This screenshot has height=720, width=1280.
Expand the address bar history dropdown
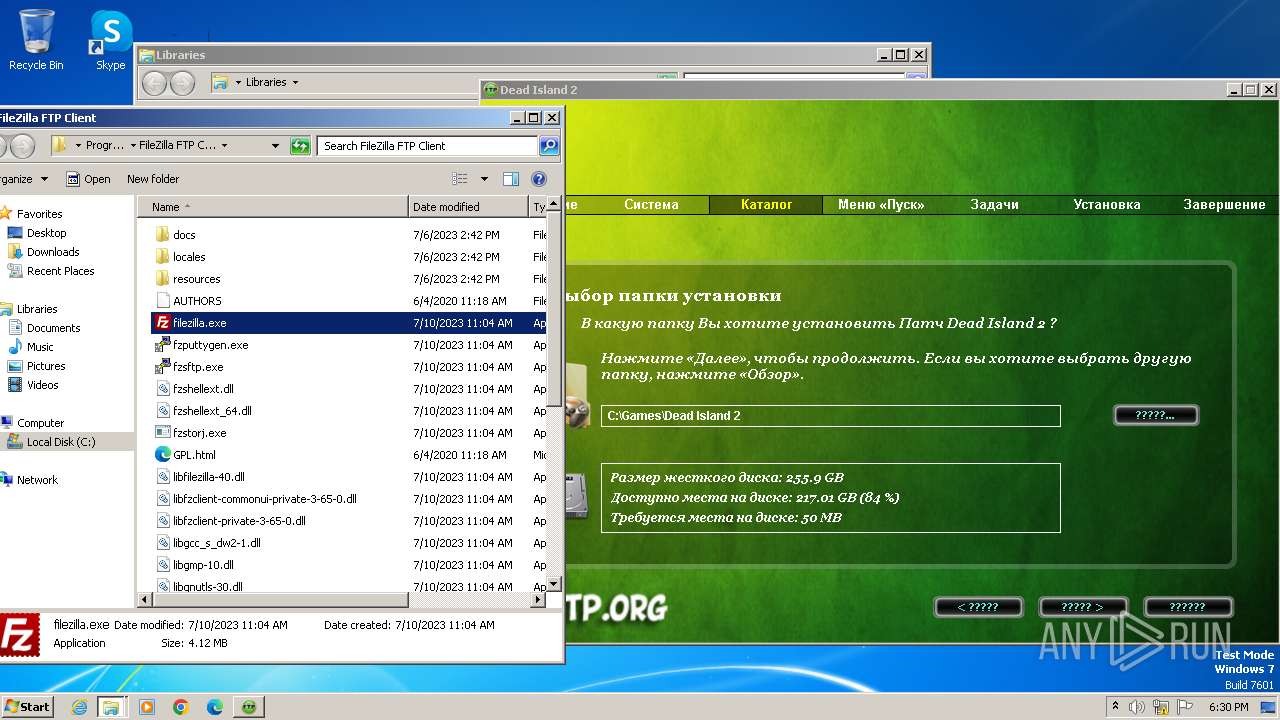point(276,146)
